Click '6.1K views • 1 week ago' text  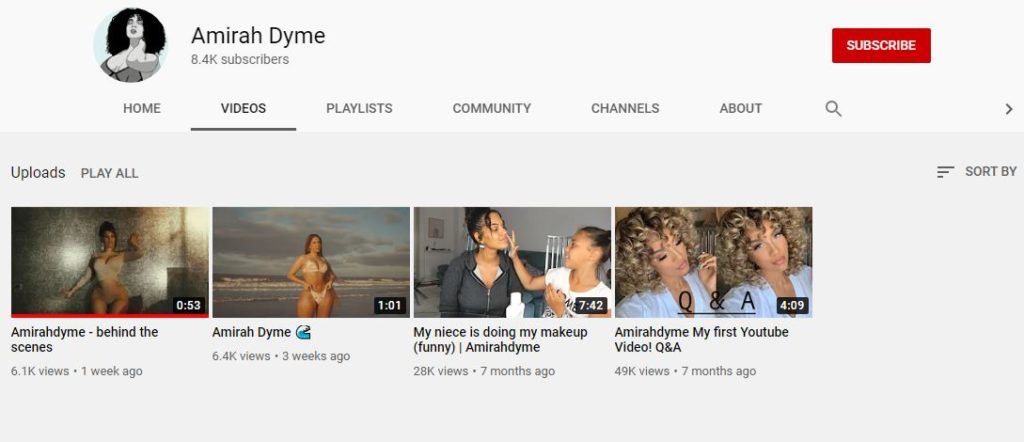pyautogui.click(x=76, y=371)
